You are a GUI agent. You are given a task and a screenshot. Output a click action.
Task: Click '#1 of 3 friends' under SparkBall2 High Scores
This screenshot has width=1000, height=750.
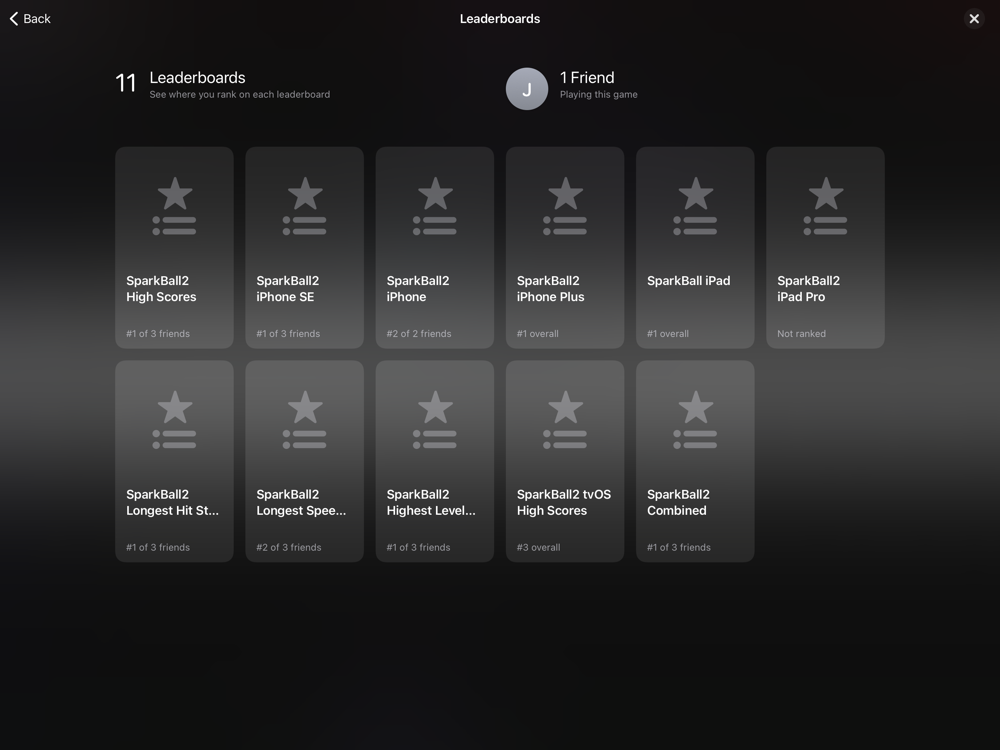(158, 334)
